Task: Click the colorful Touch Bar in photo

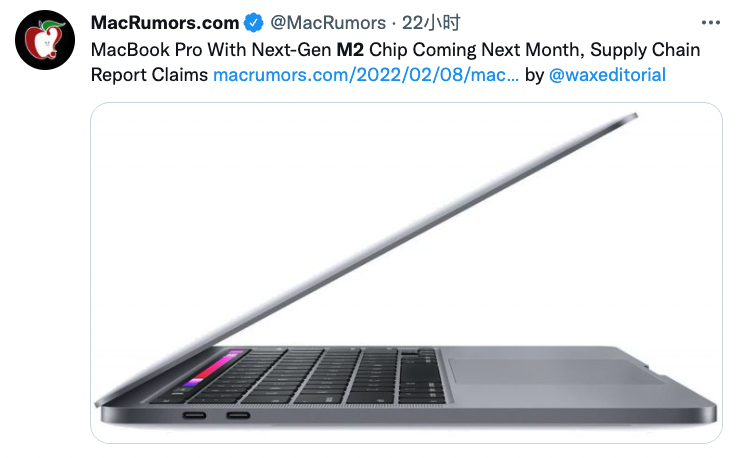Action: (x=211, y=370)
